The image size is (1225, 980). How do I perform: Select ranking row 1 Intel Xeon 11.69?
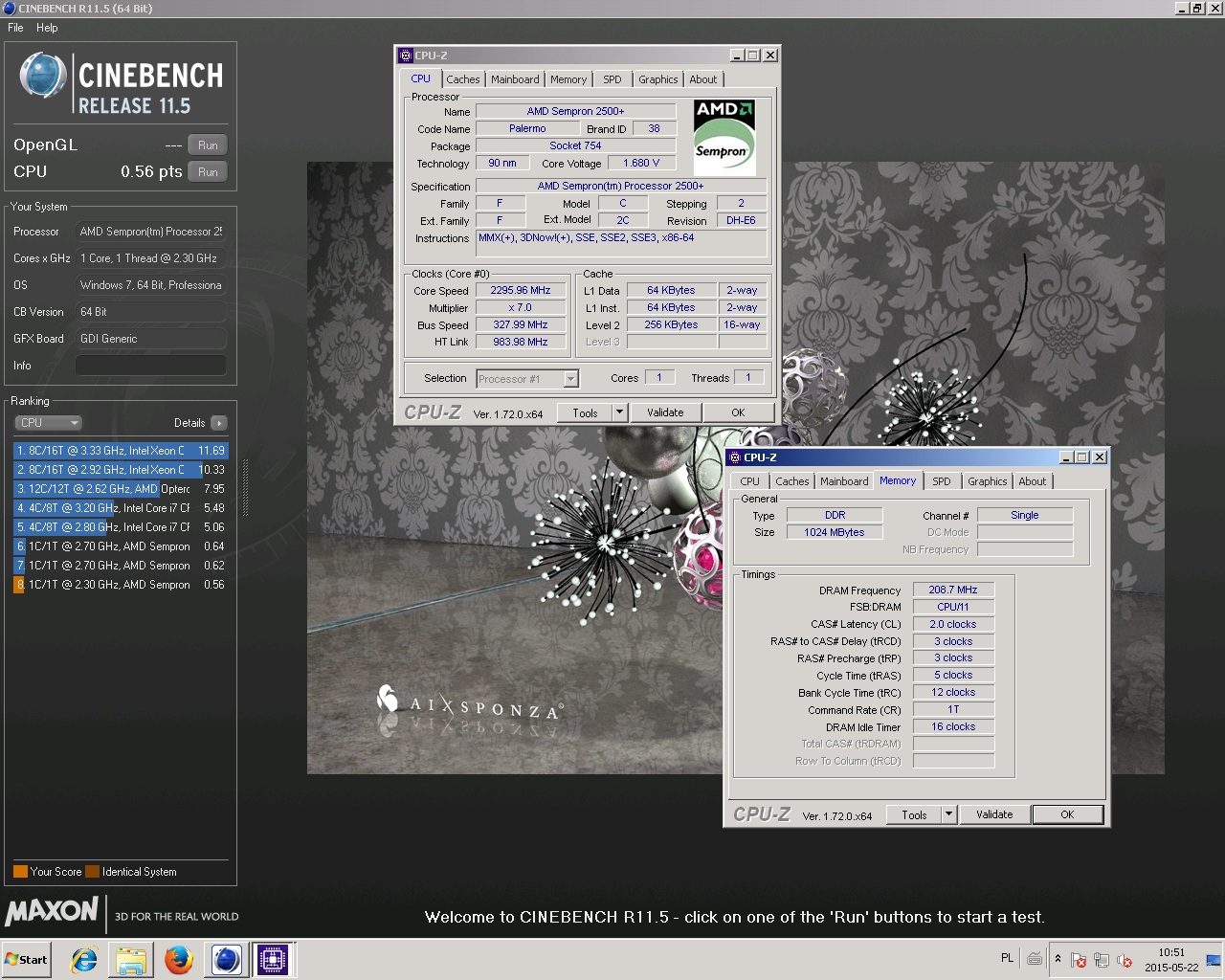(121, 451)
